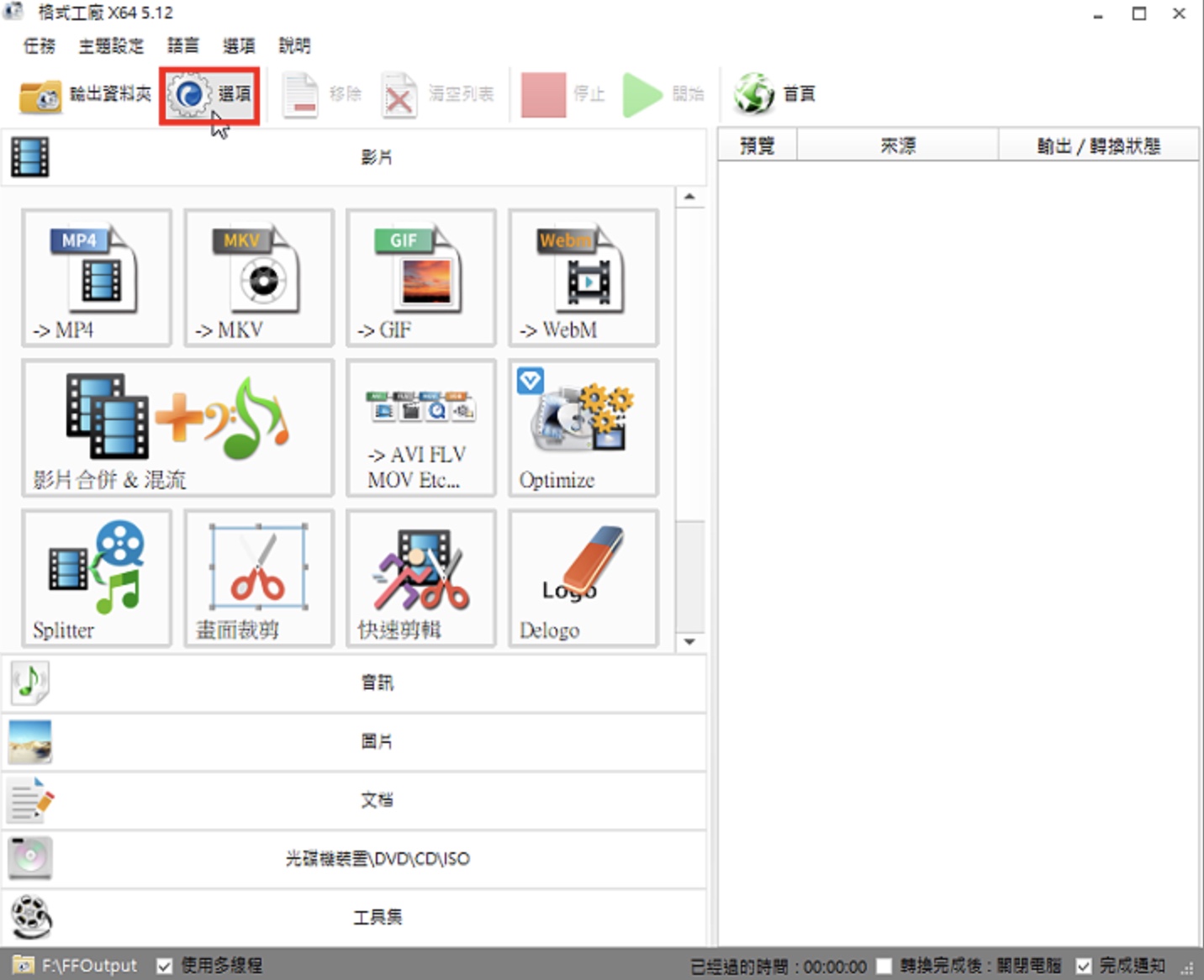This screenshot has height=980, width=1204.
Task: Click the red 停止 stop button
Action: [562, 95]
